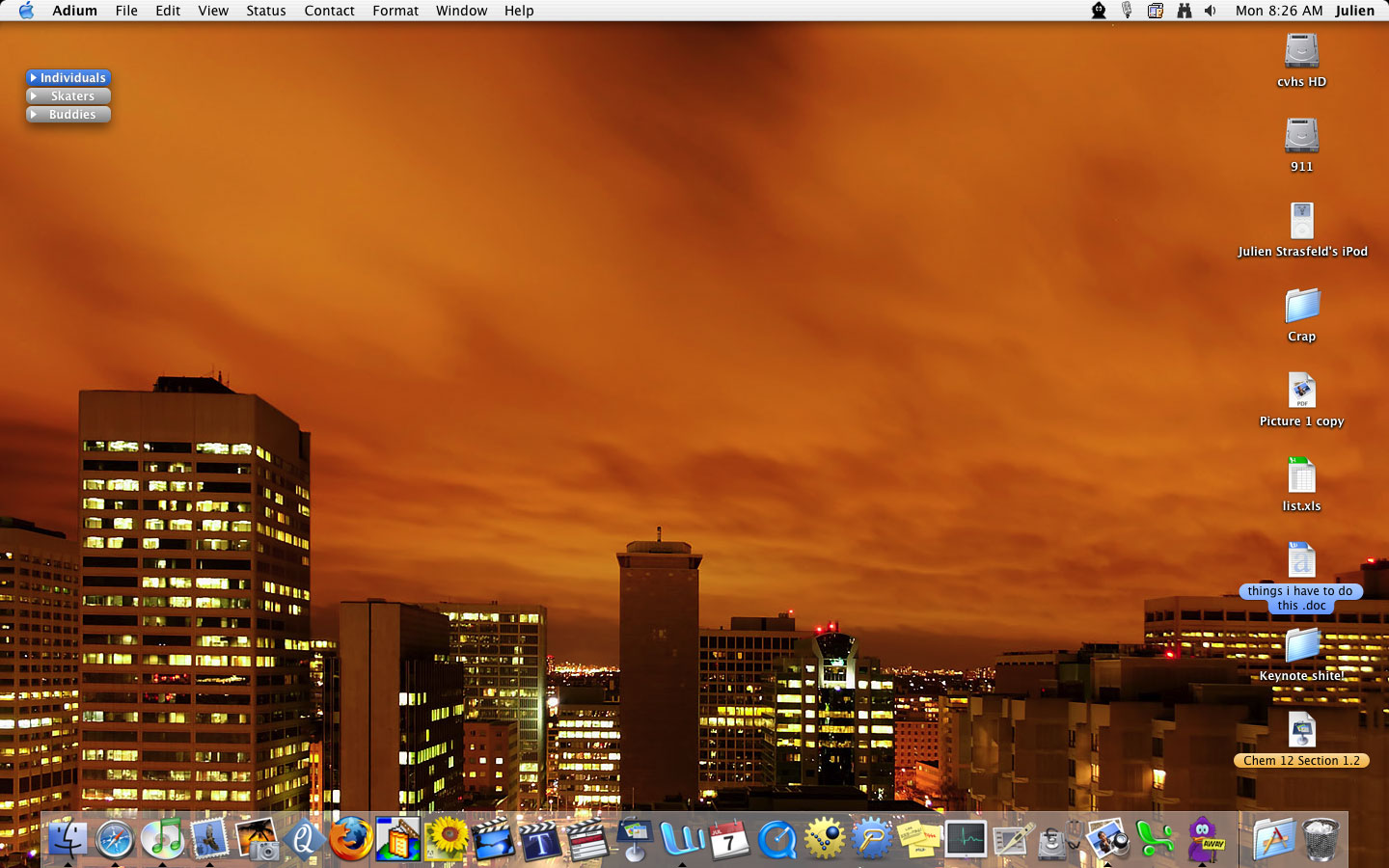Click the book and globe Dock icon
Image resolution: width=1389 pixels, height=868 pixels.
398,838
